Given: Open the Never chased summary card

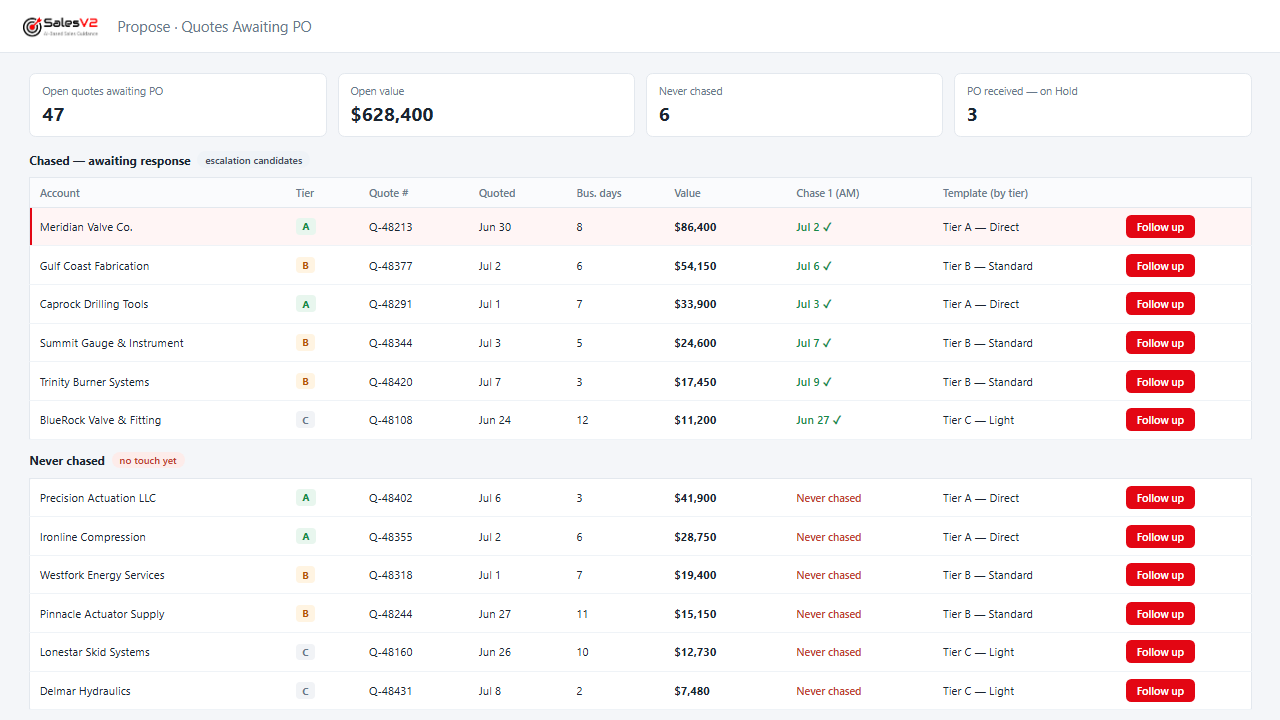Looking at the screenshot, I should pyautogui.click(x=794, y=105).
